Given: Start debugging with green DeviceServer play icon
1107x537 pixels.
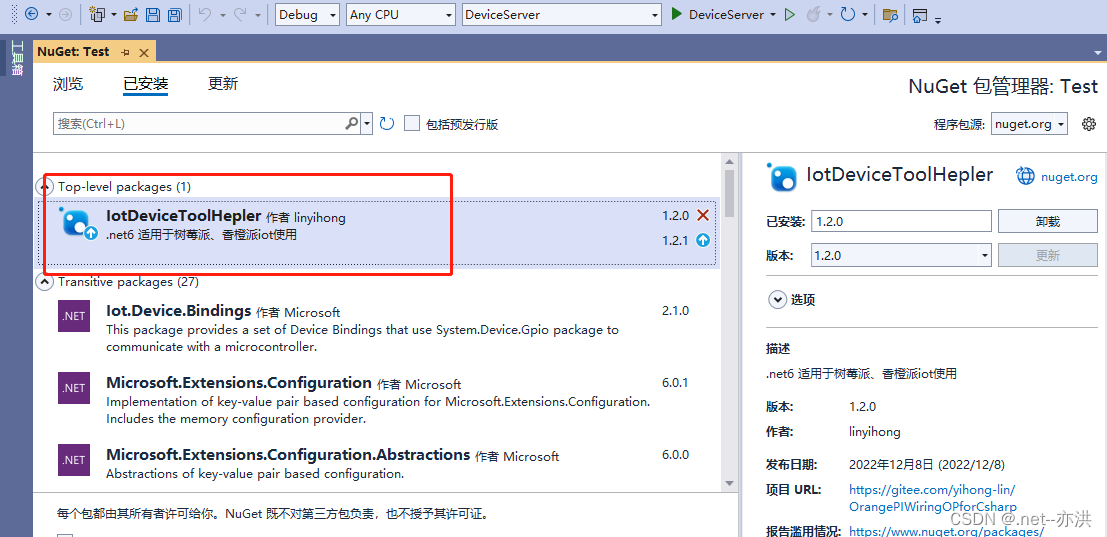Looking at the screenshot, I should point(677,14).
